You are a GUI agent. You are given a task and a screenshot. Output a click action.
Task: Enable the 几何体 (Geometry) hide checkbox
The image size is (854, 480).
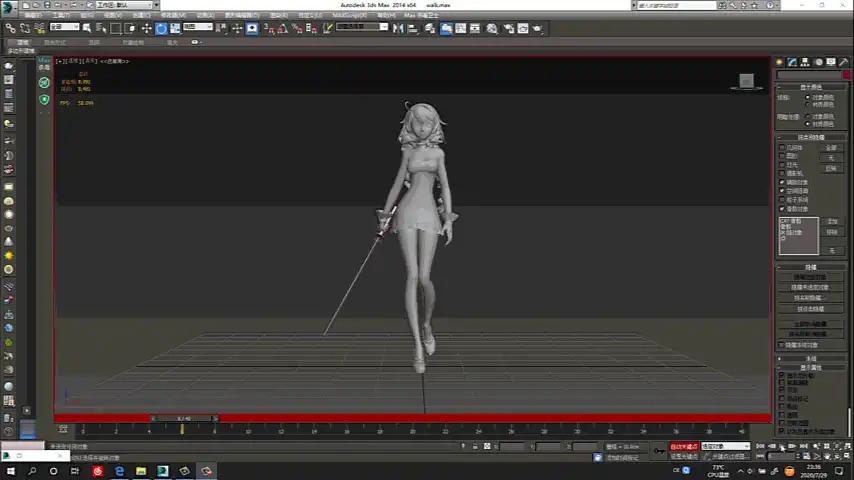[x=782, y=147]
